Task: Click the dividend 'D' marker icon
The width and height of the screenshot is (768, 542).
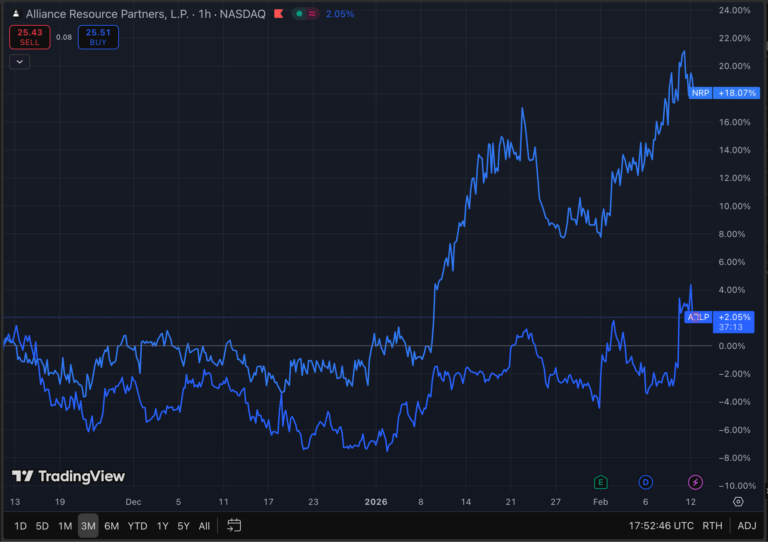Action: [646, 482]
